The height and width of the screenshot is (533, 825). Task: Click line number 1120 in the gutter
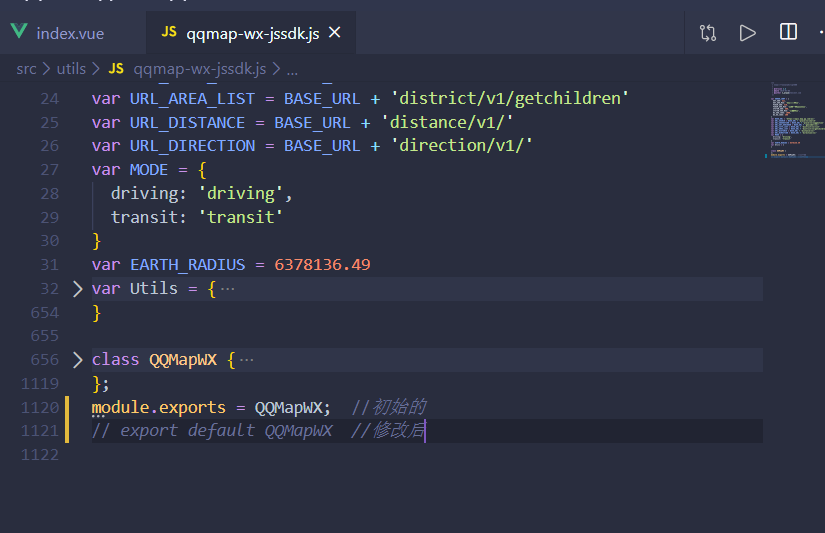[x=40, y=408]
